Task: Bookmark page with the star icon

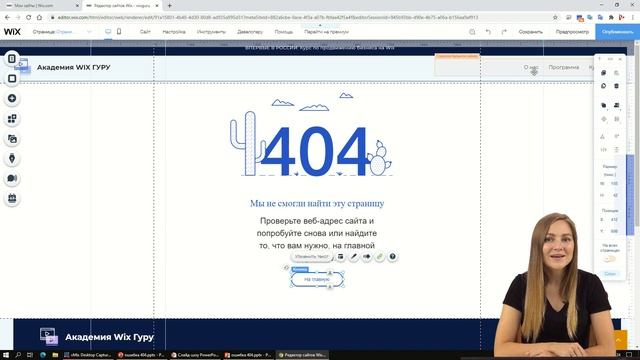Action: tap(555, 18)
